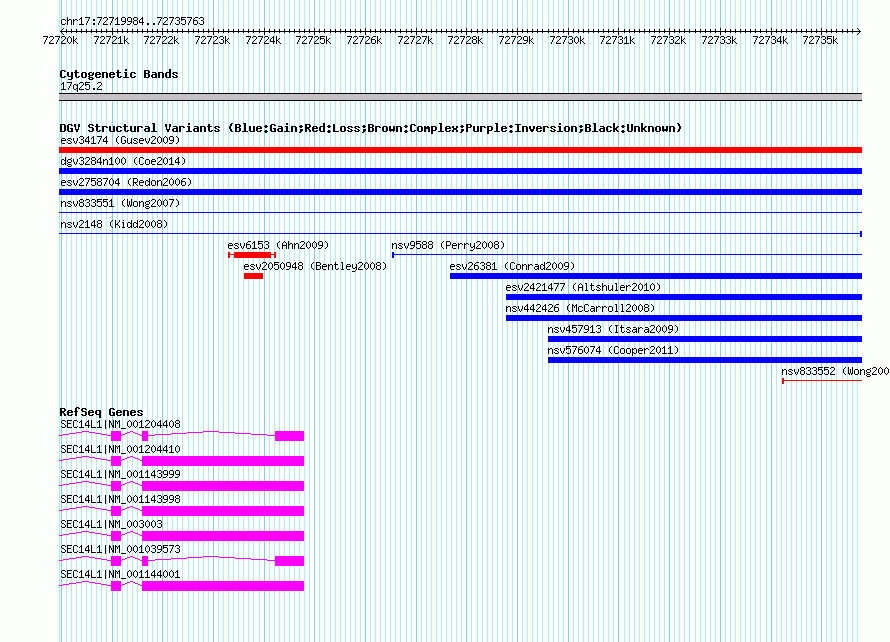
Task: Click the Cytogenetic Bands track title
Action: tap(119, 74)
